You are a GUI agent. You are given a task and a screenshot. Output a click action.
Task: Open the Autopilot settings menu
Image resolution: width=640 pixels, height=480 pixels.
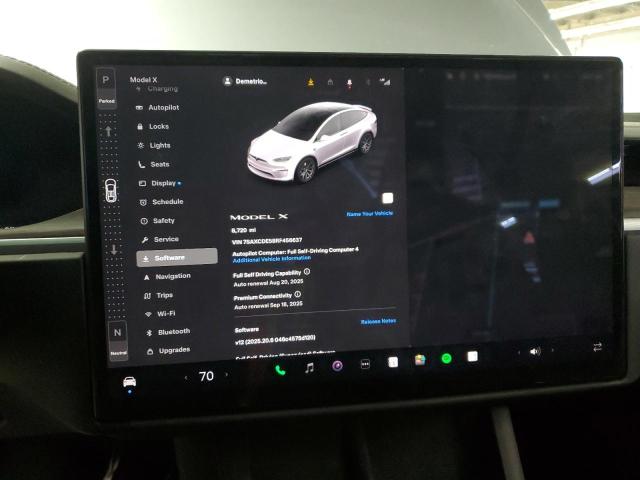pos(158,107)
